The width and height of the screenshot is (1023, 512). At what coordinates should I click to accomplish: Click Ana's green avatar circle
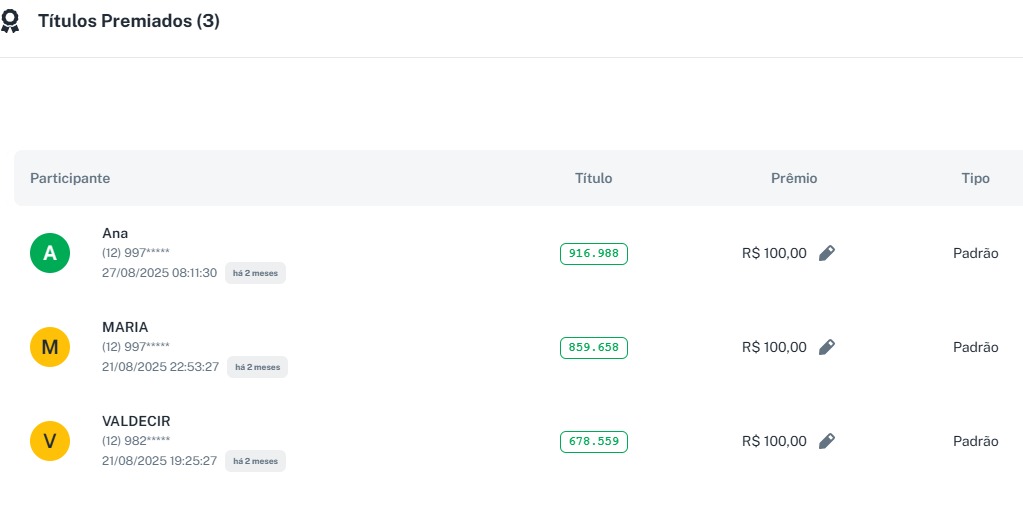tap(50, 254)
